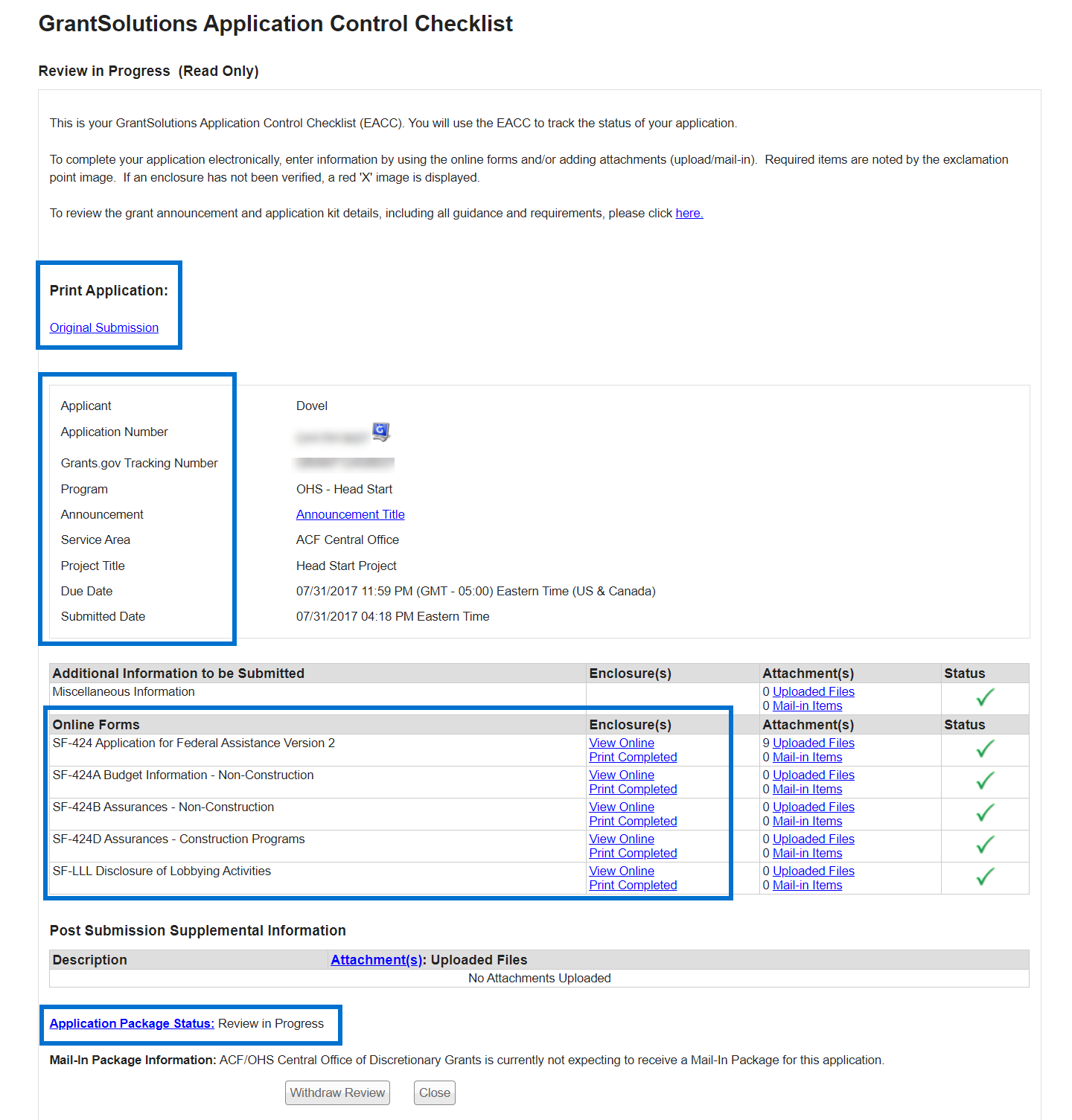The height and width of the screenshot is (1120, 1072).
Task: Print completed SF-424D Assurances form
Action: pos(633,853)
